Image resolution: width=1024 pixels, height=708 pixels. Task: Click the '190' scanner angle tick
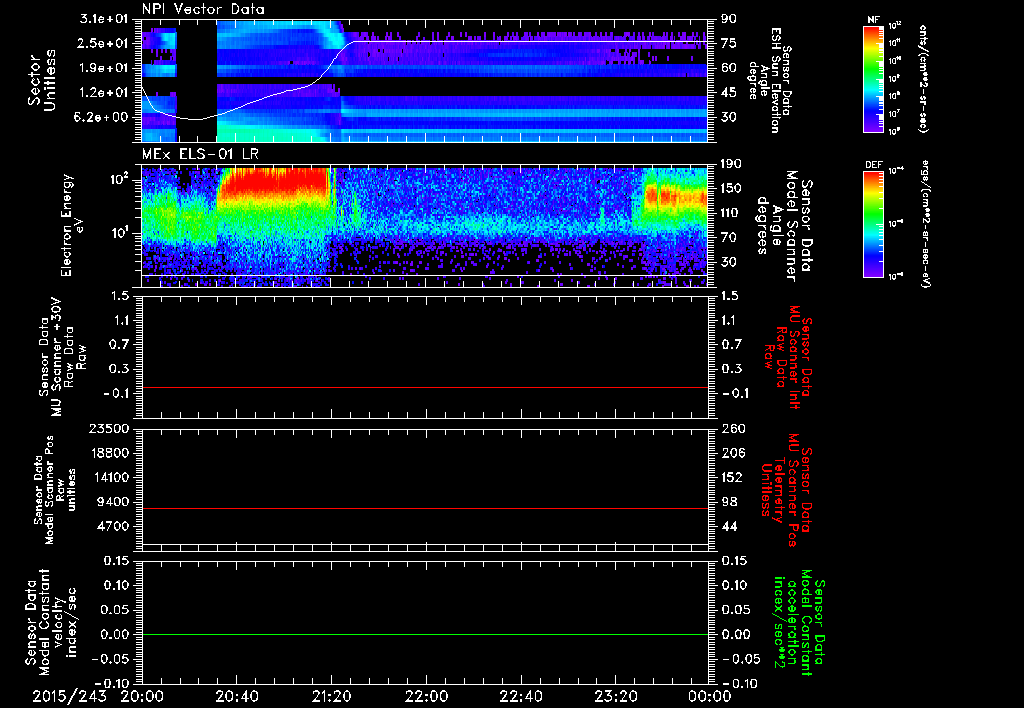click(732, 164)
